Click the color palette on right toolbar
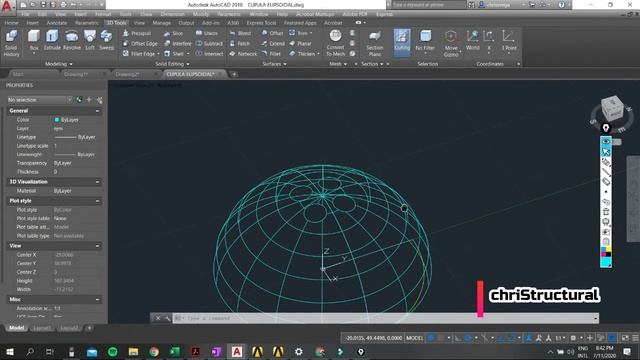 pos(606,251)
